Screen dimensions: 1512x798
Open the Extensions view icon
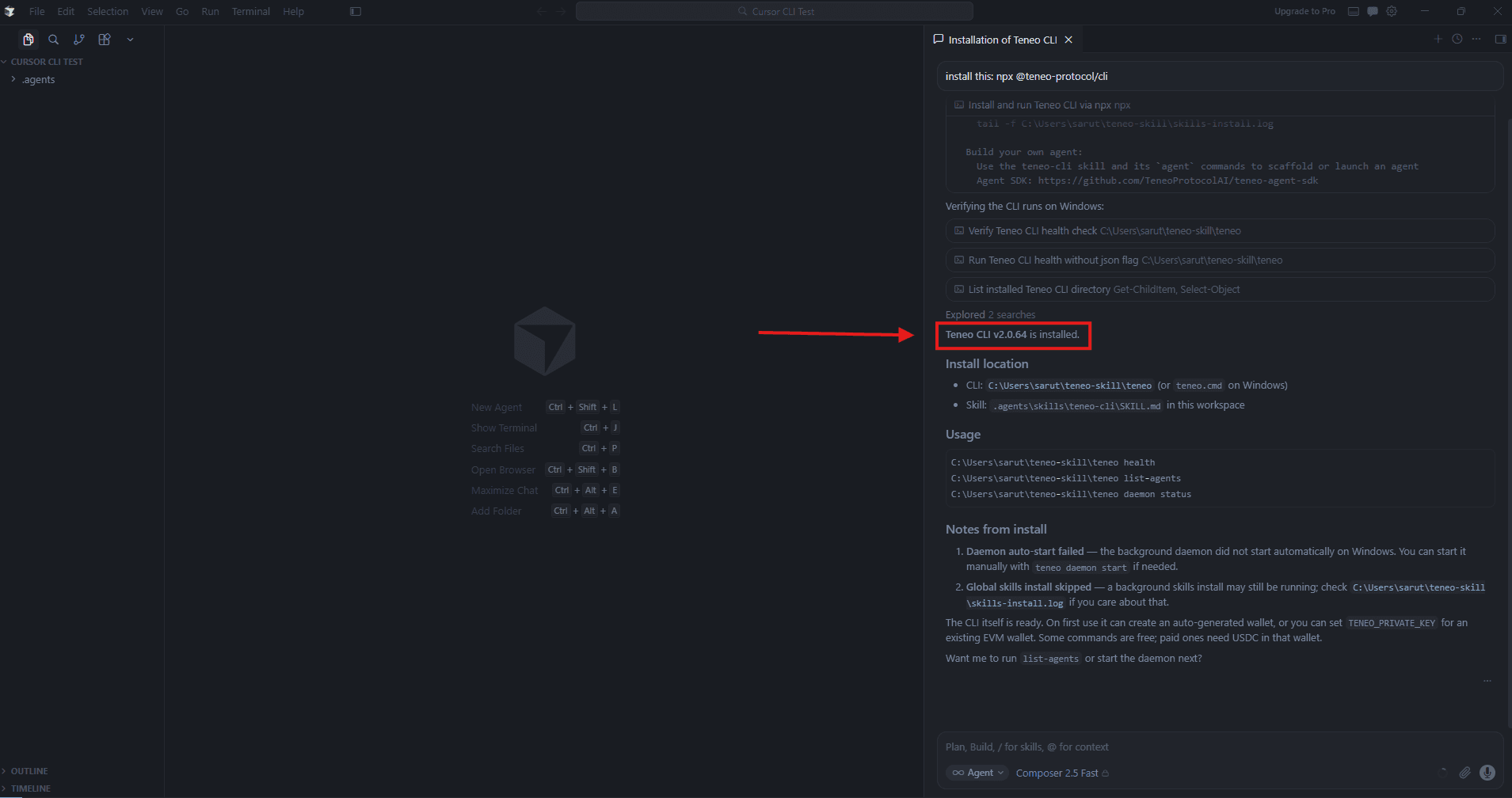(105, 40)
